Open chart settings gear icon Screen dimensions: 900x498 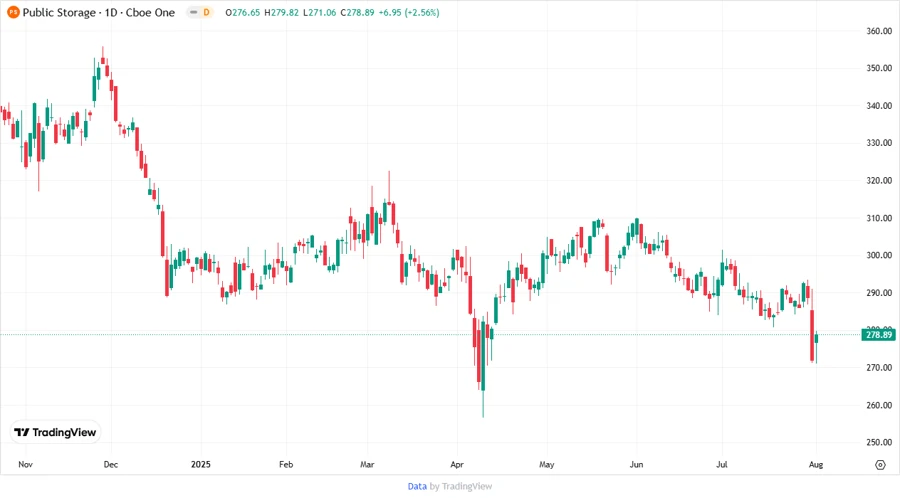click(880, 465)
